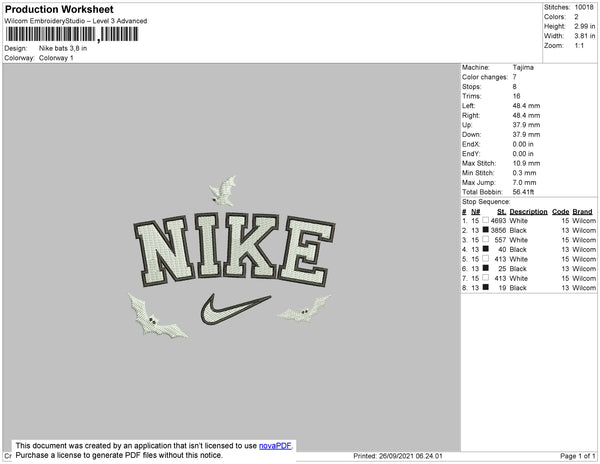Click stitch count '40' in row 4
Viewport: 600px width, 464px height.
click(x=502, y=249)
